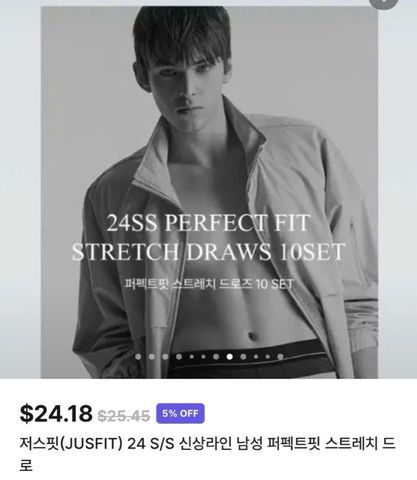Screen dimensions: 417x480
Task: Click the Korean 10 SET subtitle text
Action: point(209,284)
